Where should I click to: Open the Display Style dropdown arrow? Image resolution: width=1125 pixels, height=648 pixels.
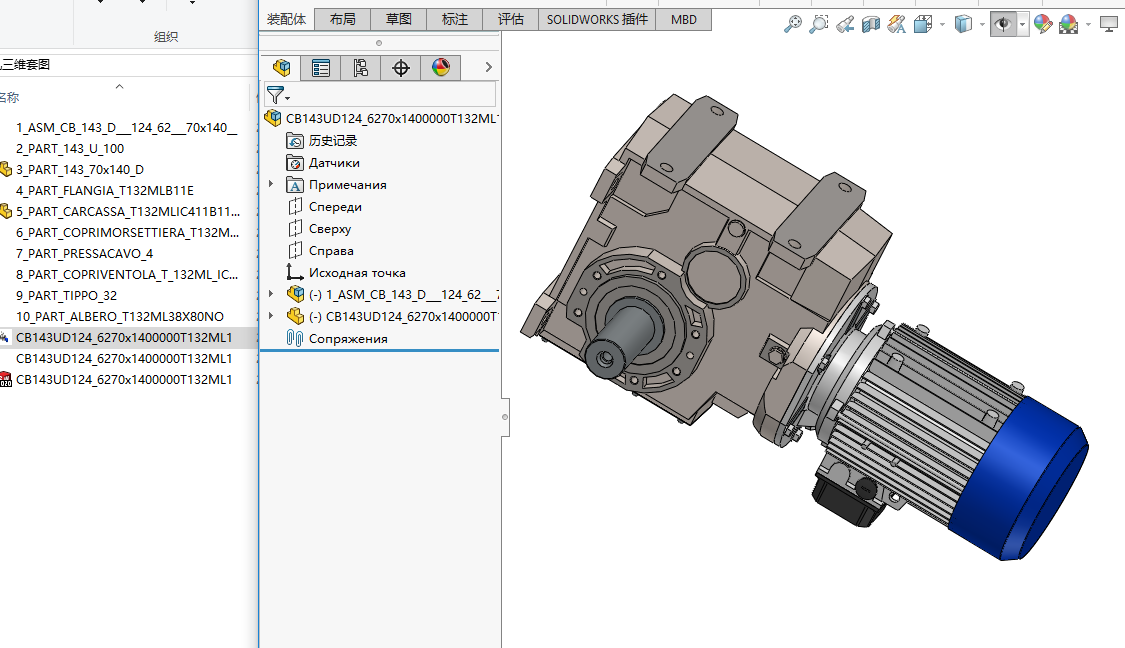pos(982,25)
